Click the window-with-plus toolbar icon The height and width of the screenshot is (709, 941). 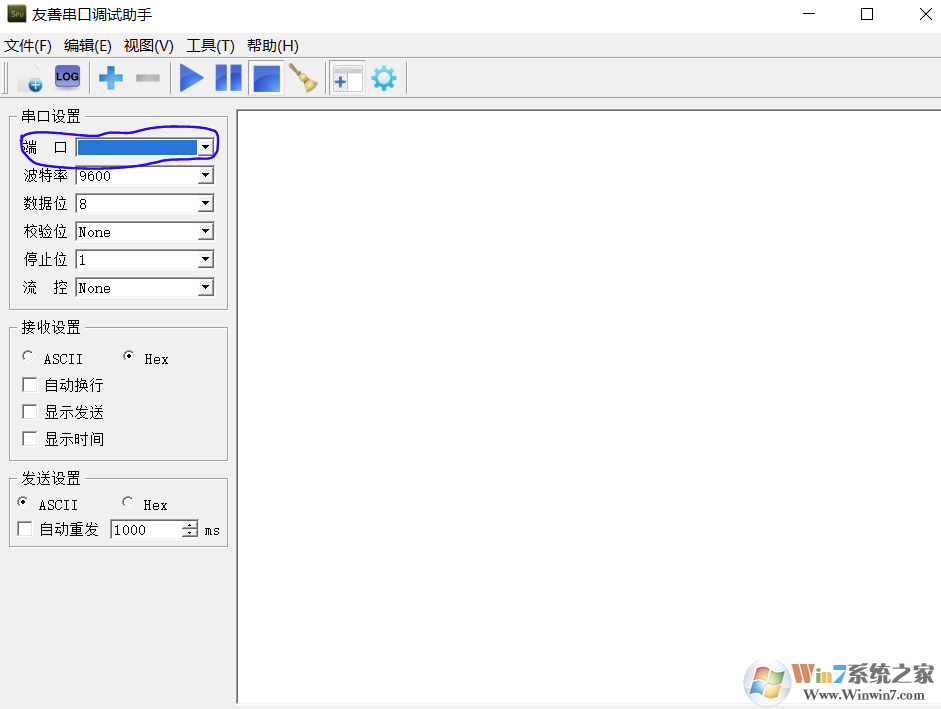pos(347,78)
